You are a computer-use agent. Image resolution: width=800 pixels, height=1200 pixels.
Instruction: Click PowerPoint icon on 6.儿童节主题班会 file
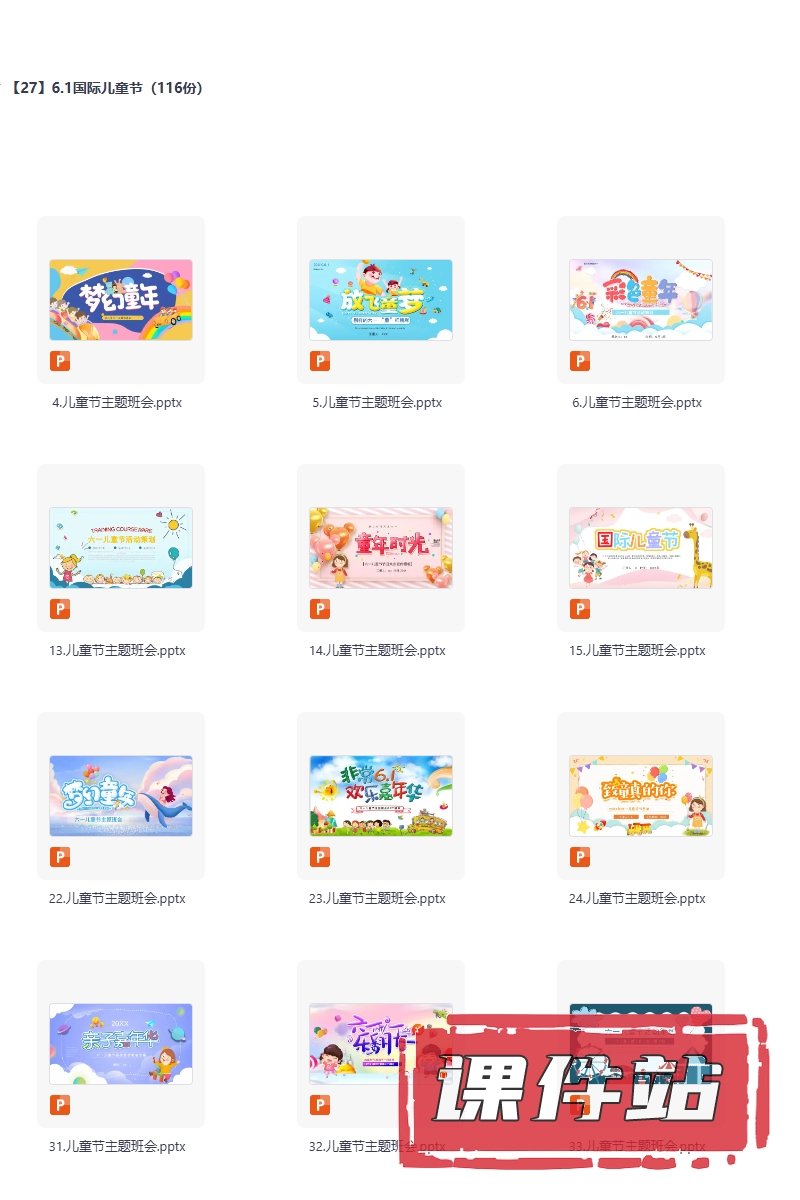[x=580, y=361]
